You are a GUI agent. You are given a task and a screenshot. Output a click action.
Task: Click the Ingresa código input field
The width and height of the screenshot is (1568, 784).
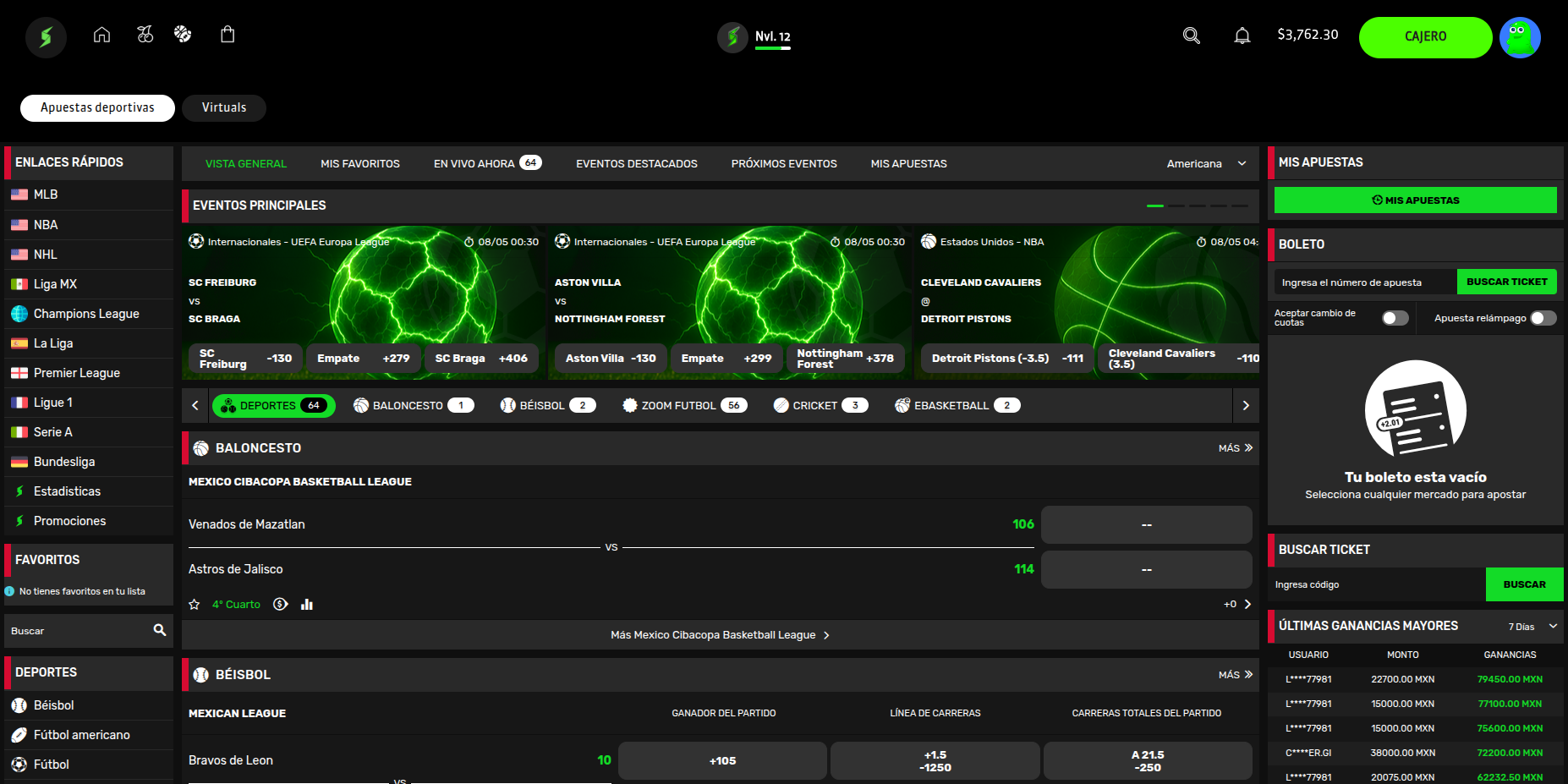click(1379, 584)
